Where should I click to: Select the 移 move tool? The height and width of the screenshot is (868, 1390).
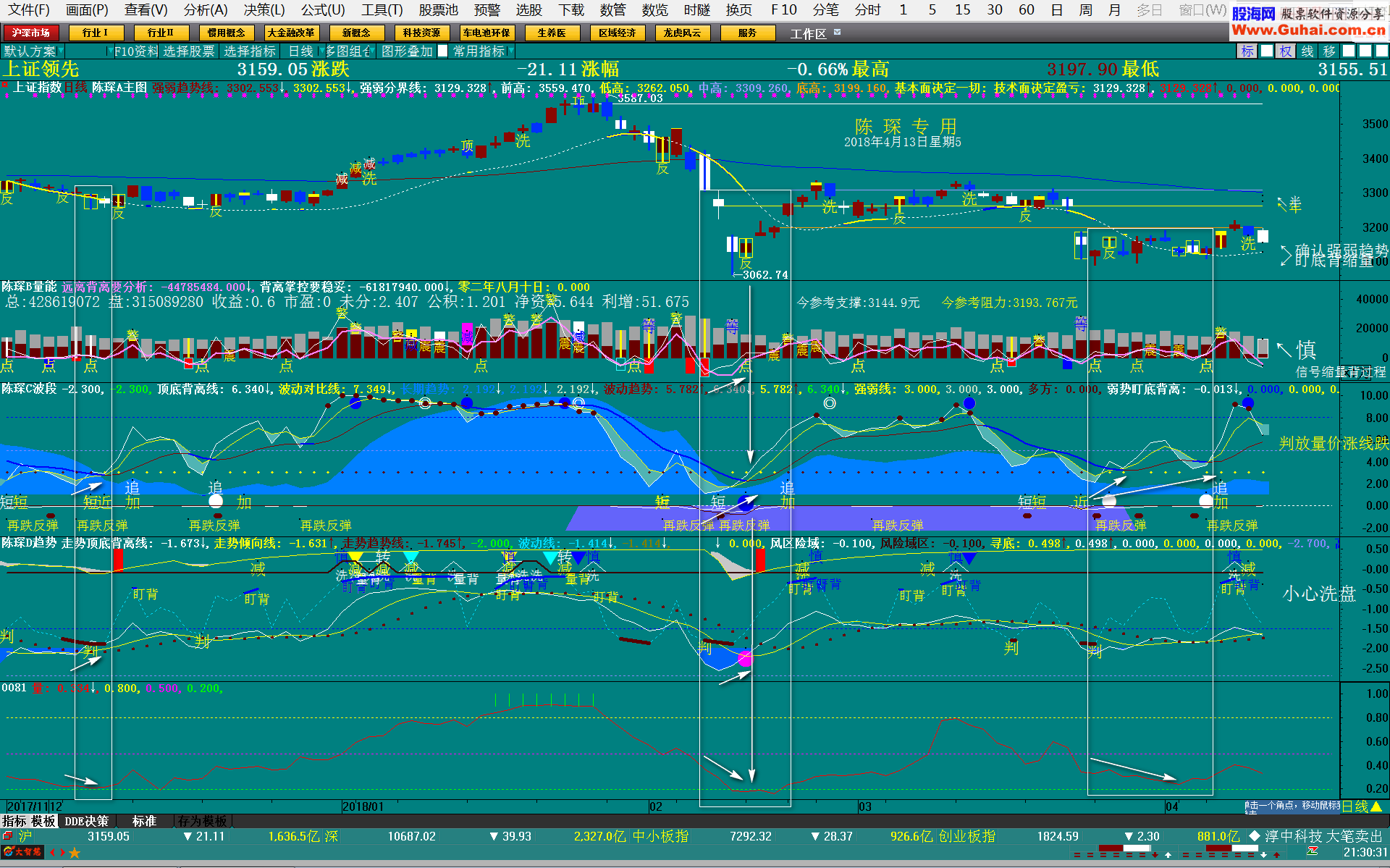(1329, 51)
